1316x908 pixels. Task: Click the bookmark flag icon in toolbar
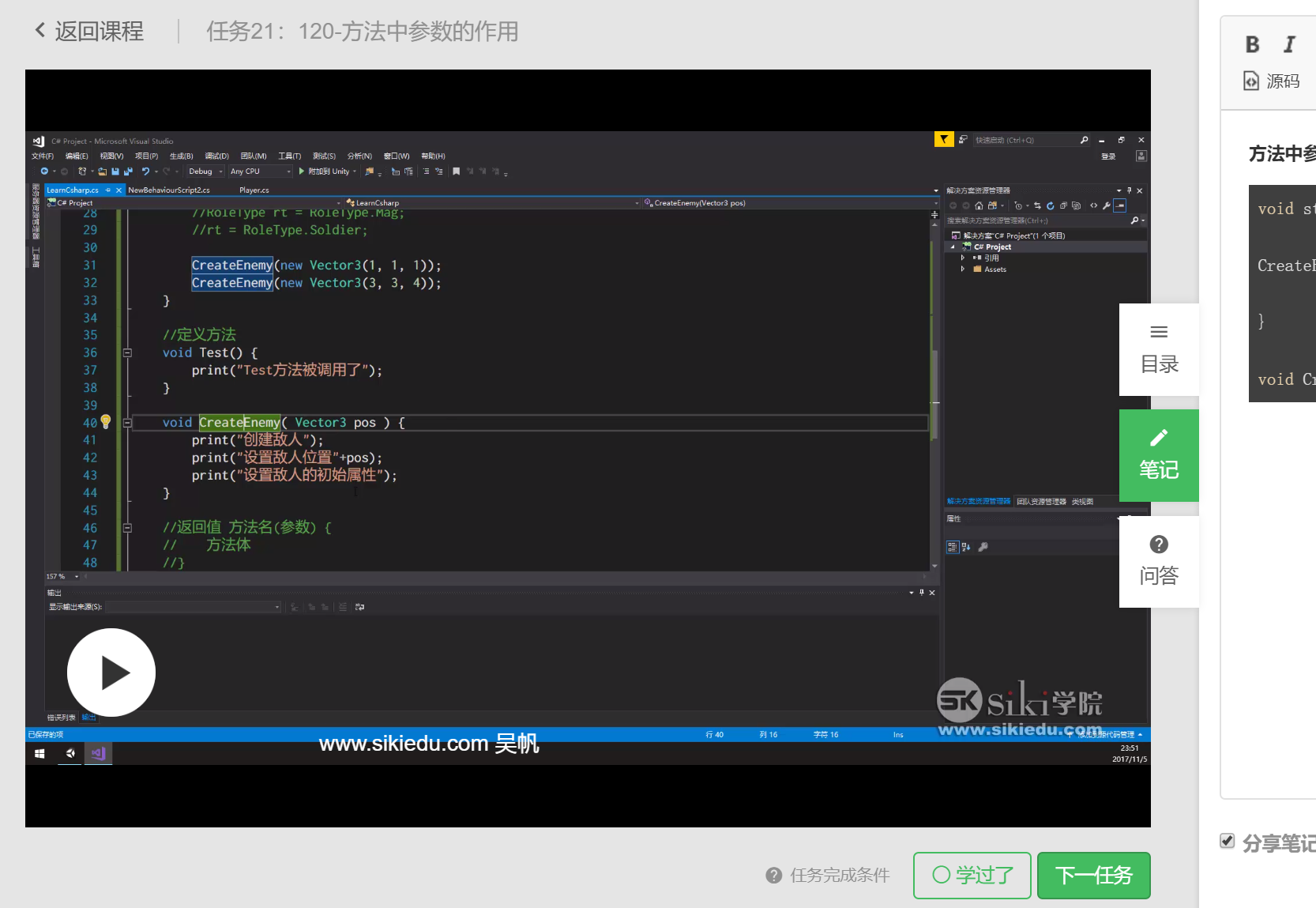(456, 171)
